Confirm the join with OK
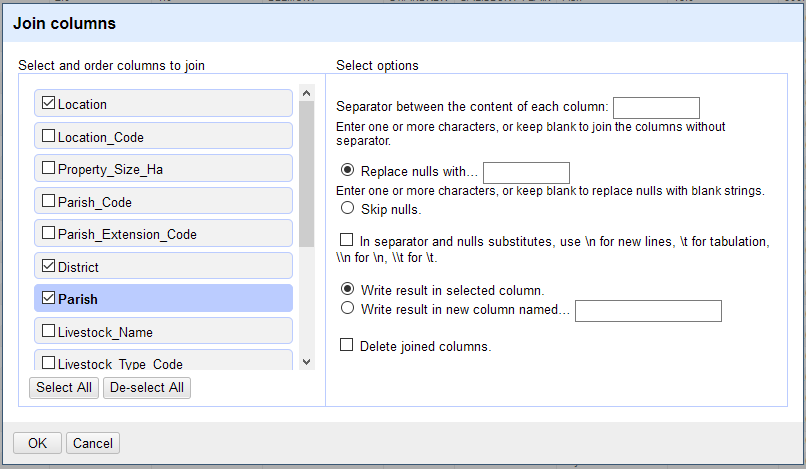806x469 pixels. pos(37,443)
